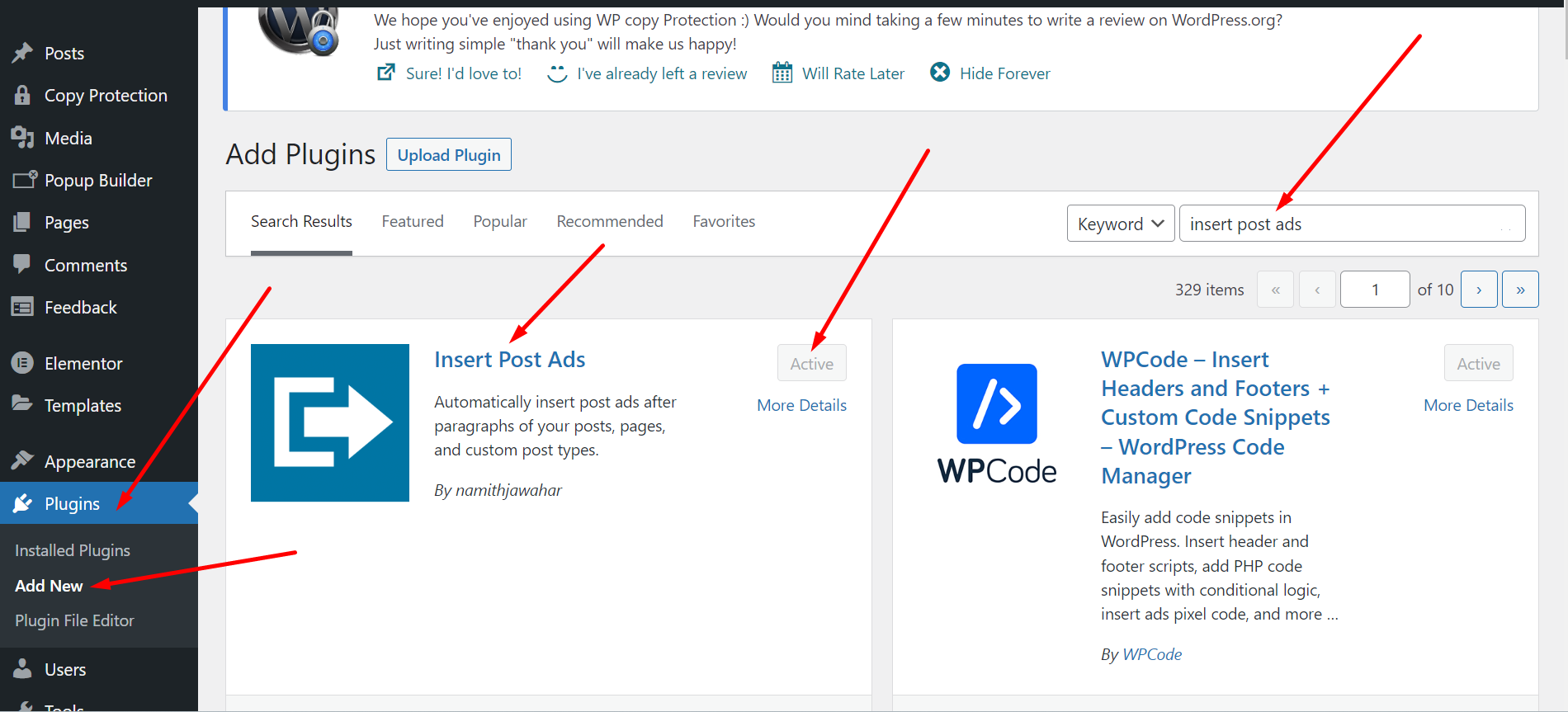The height and width of the screenshot is (712, 1568).
Task: Switch to the Featured tab
Action: click(412, 221)
